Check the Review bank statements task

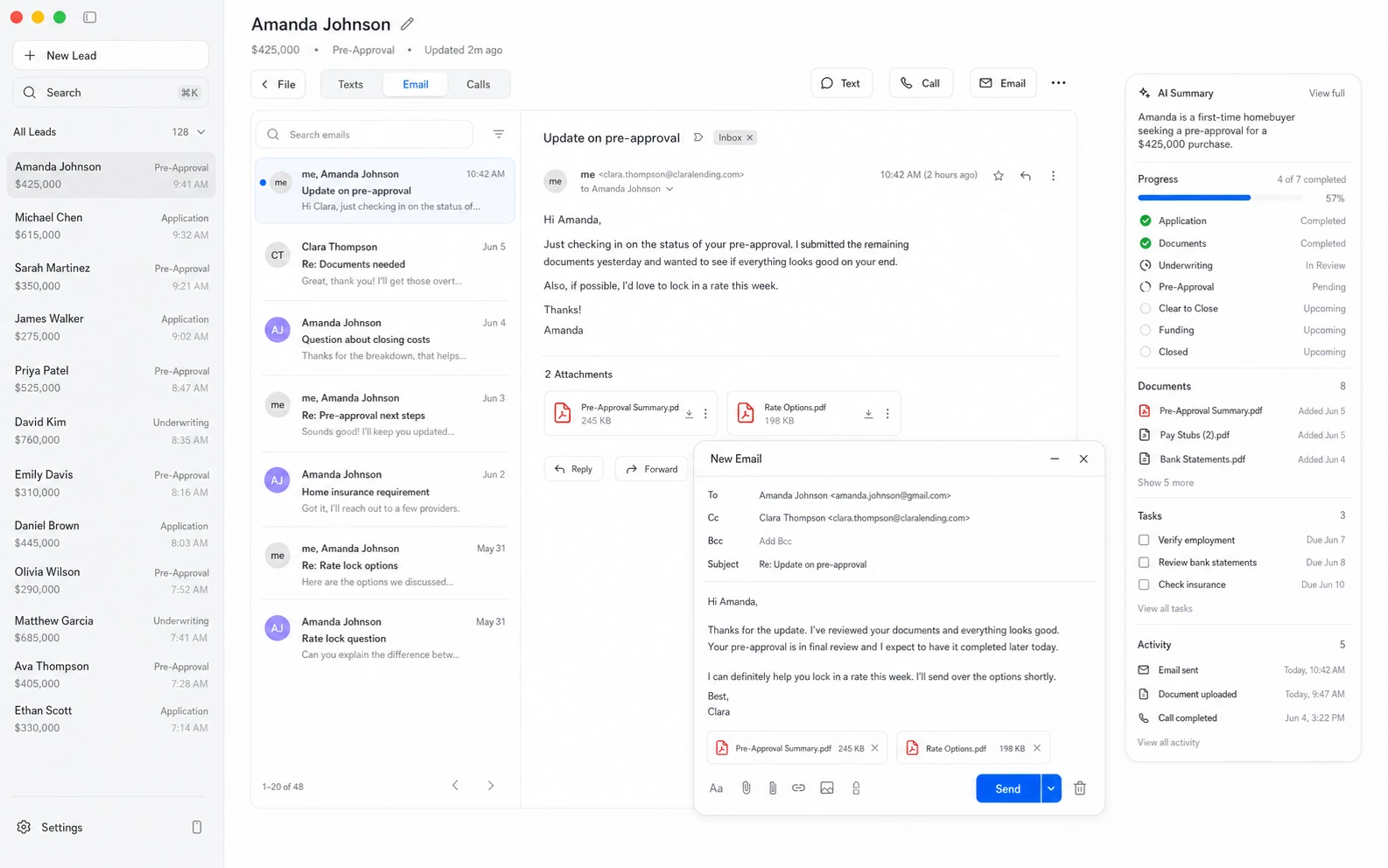pos(1144,563)
